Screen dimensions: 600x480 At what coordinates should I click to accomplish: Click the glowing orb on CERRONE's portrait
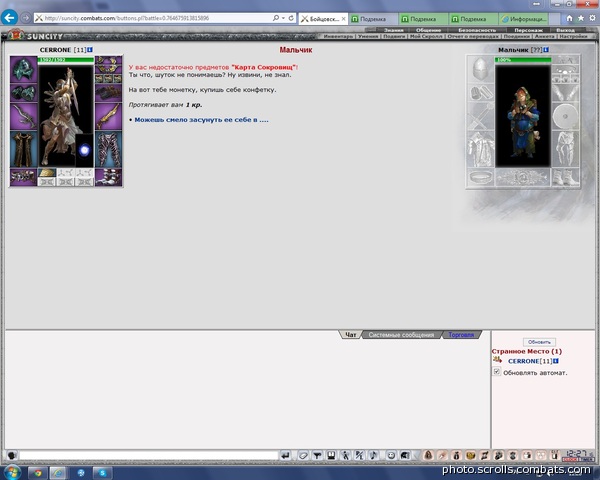[x=84, y=150]
